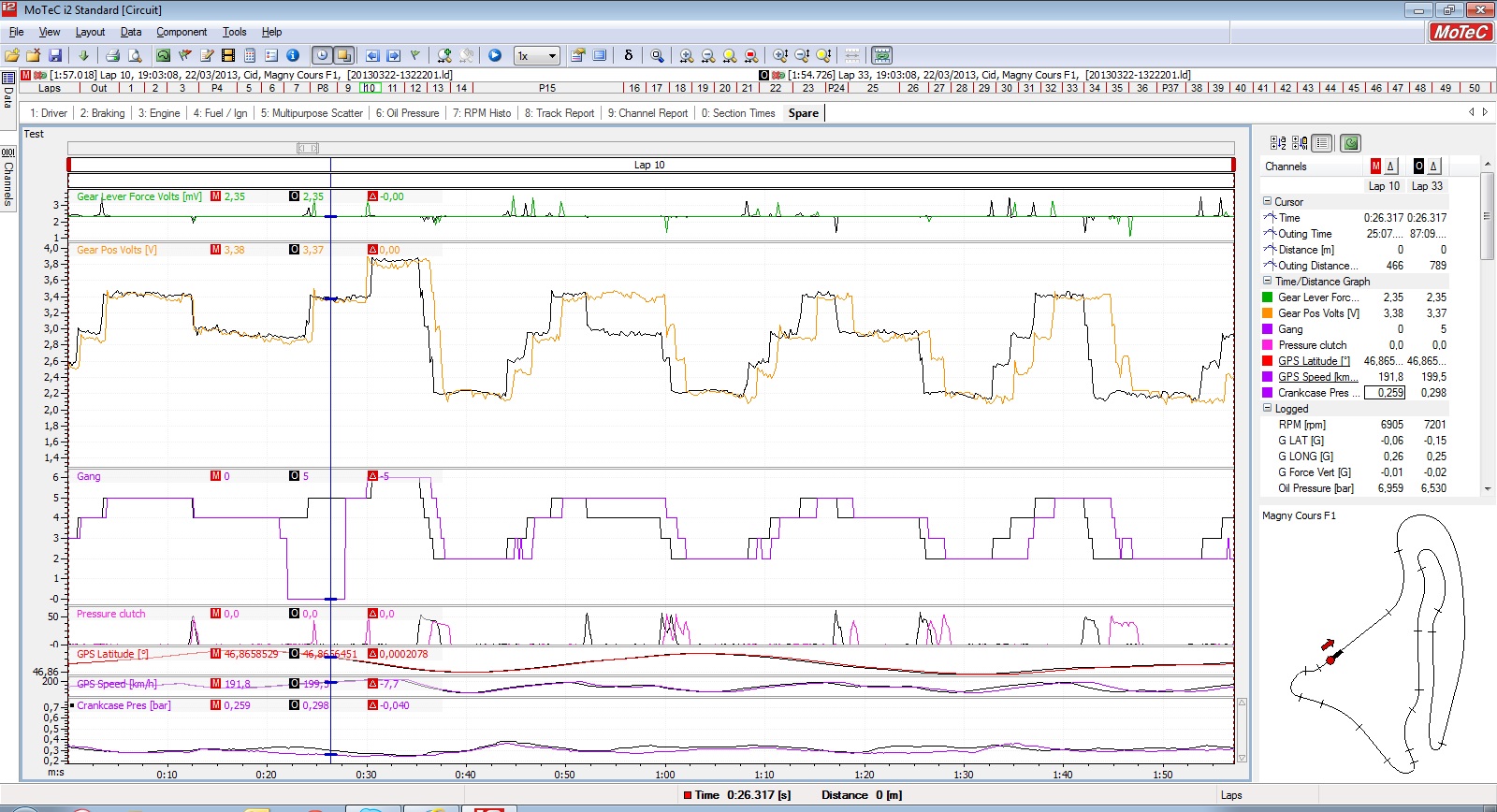Toggle the green track map button

click(x=1350, y=143)
